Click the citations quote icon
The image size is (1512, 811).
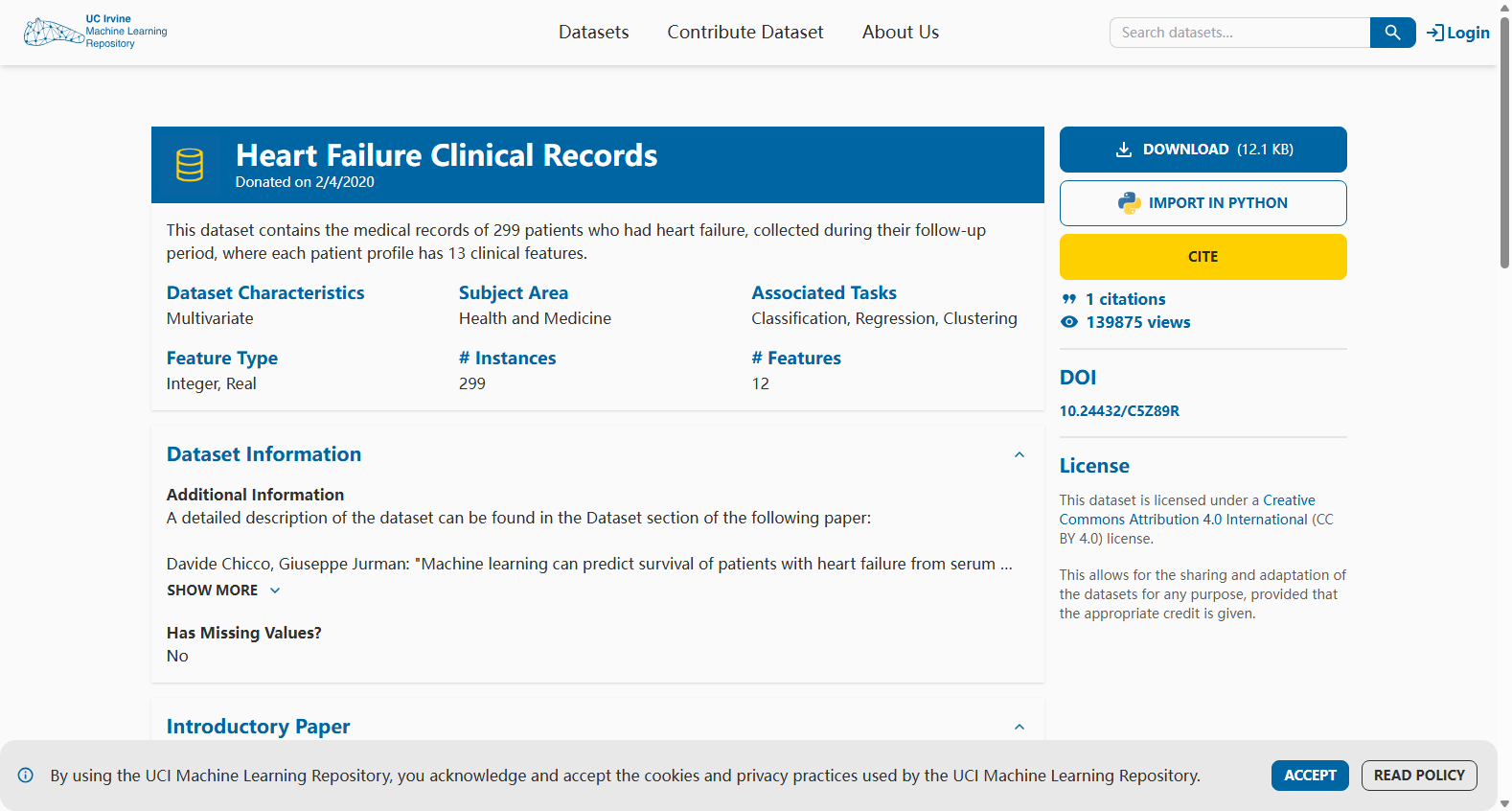[1069, 299]
